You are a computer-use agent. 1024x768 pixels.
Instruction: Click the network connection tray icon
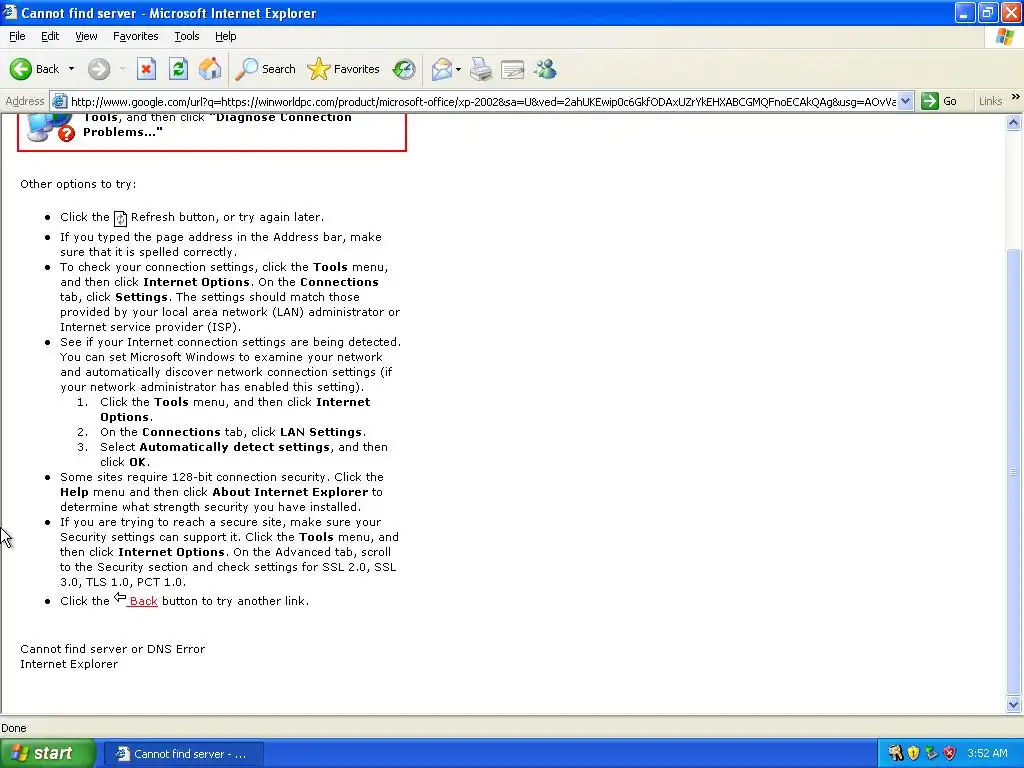(x=931, y=754)
